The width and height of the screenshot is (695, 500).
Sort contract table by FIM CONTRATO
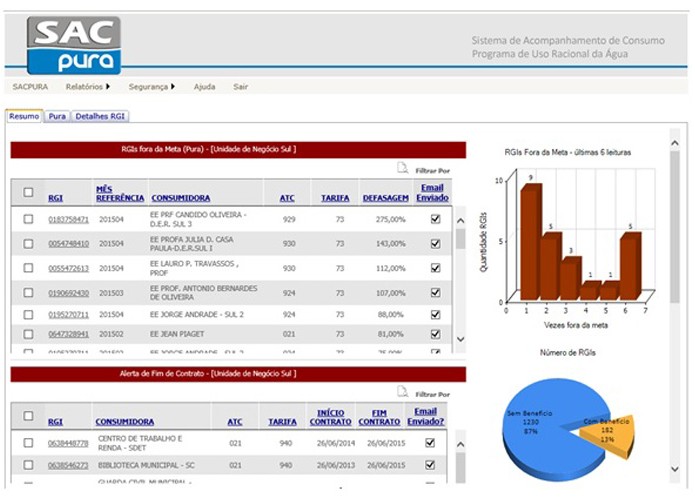[x=379, y=417]
